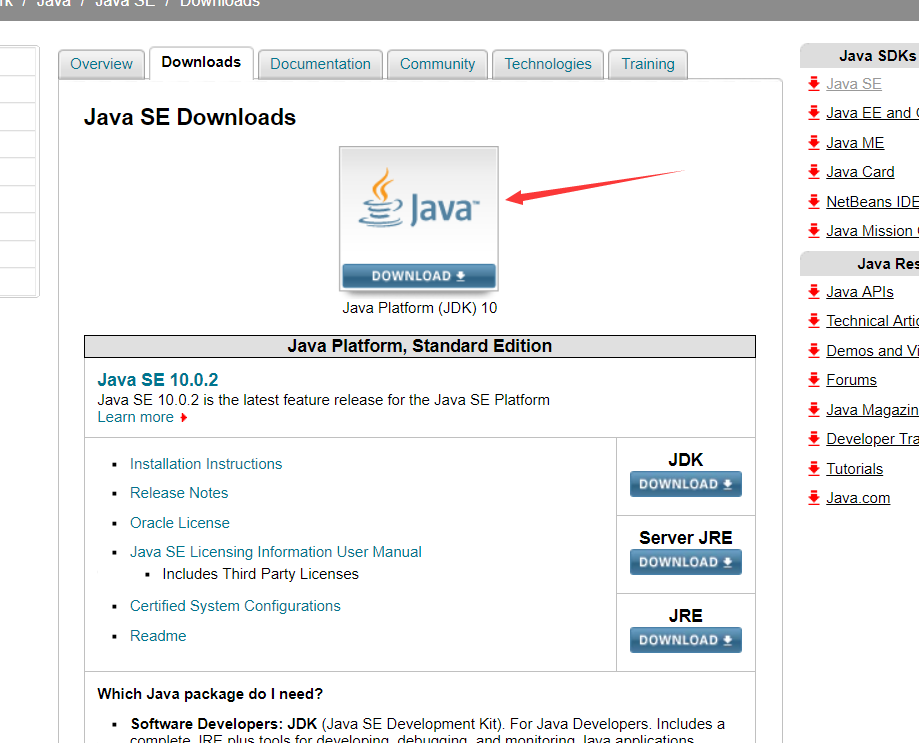Click the DOWNLOAD button under Java logo
The image size is (919, 743).
click(419, 275)
